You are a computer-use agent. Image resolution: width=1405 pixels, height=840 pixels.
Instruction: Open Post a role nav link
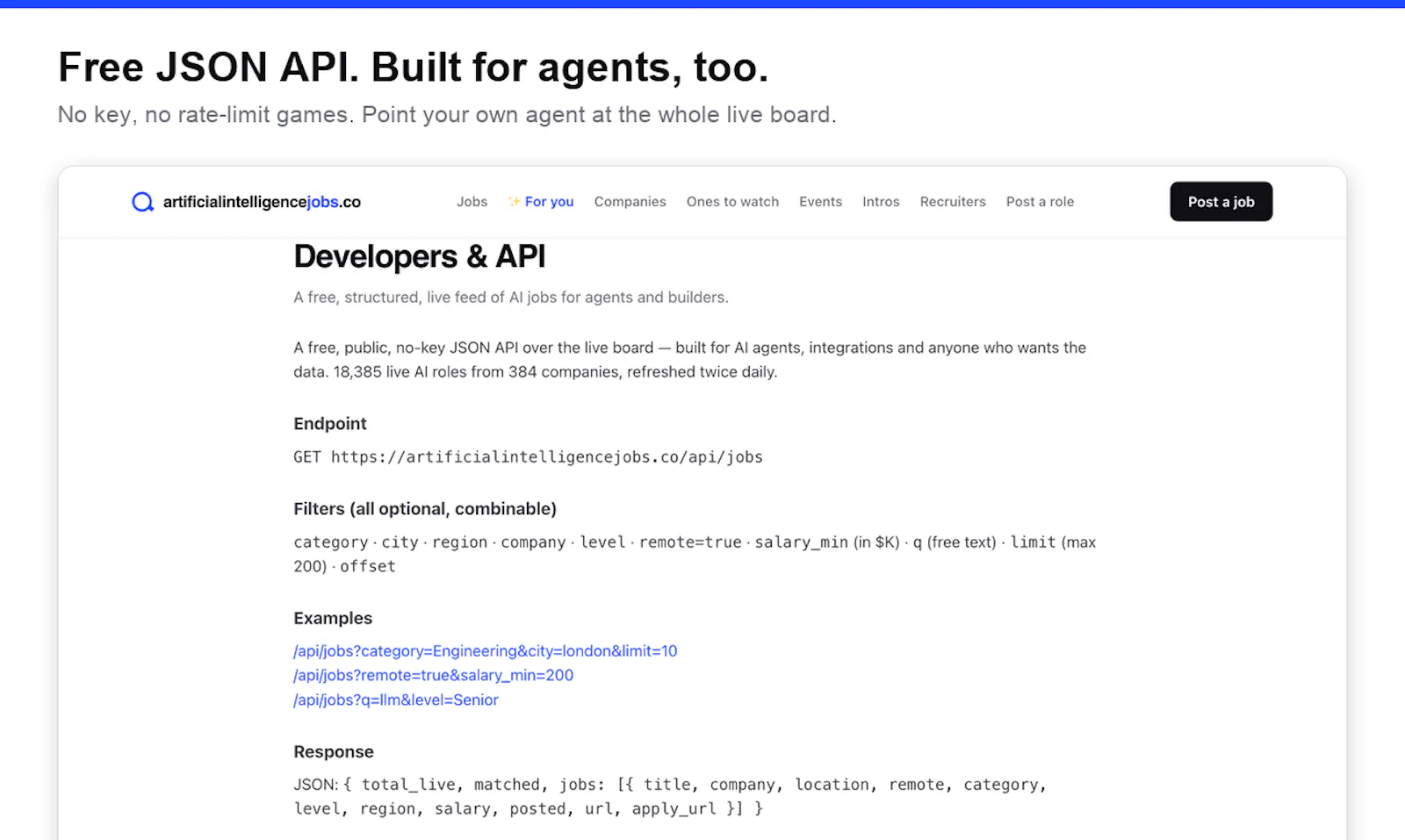click(1040, 202)
